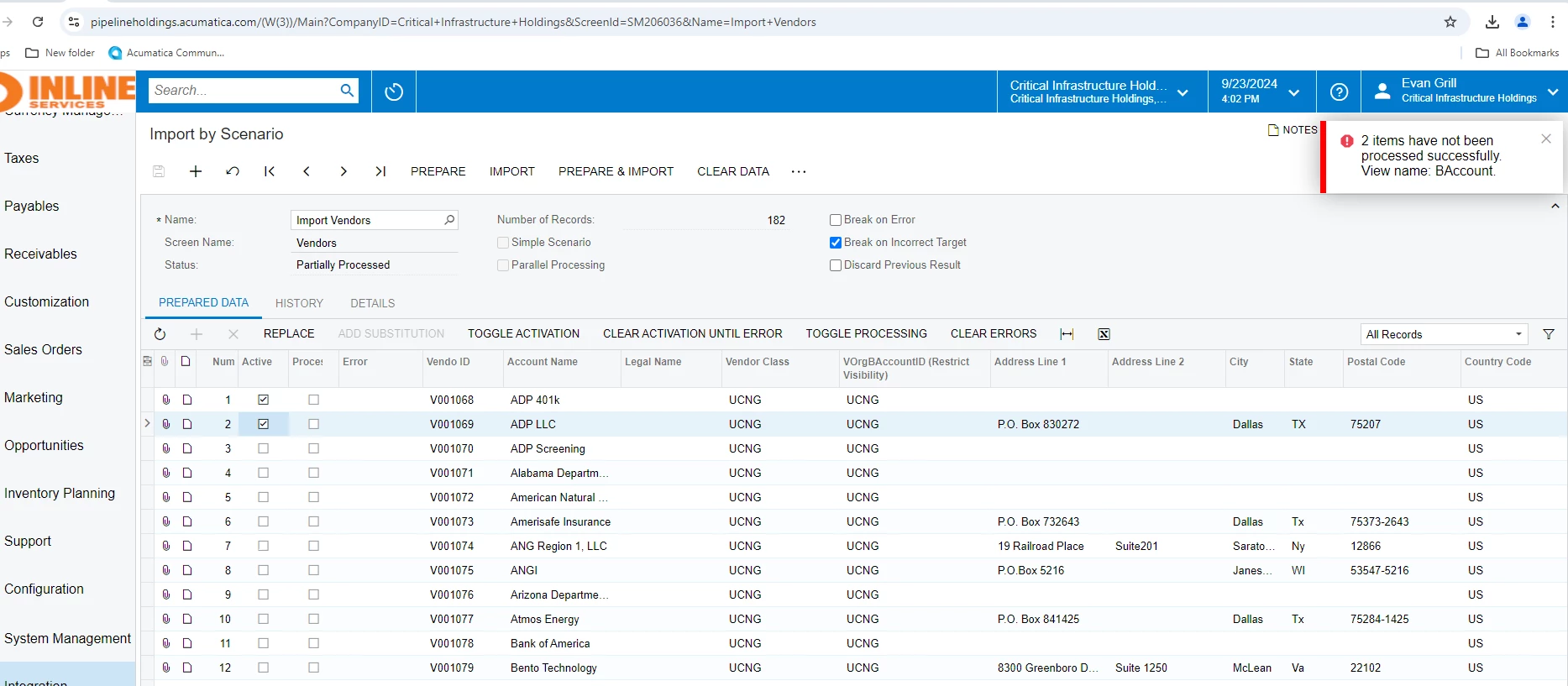Image resolution: width=1568 pixels, height=686 pixels.
Task: Click the Fit to Screen columns icon
Action: (1067, 334)
